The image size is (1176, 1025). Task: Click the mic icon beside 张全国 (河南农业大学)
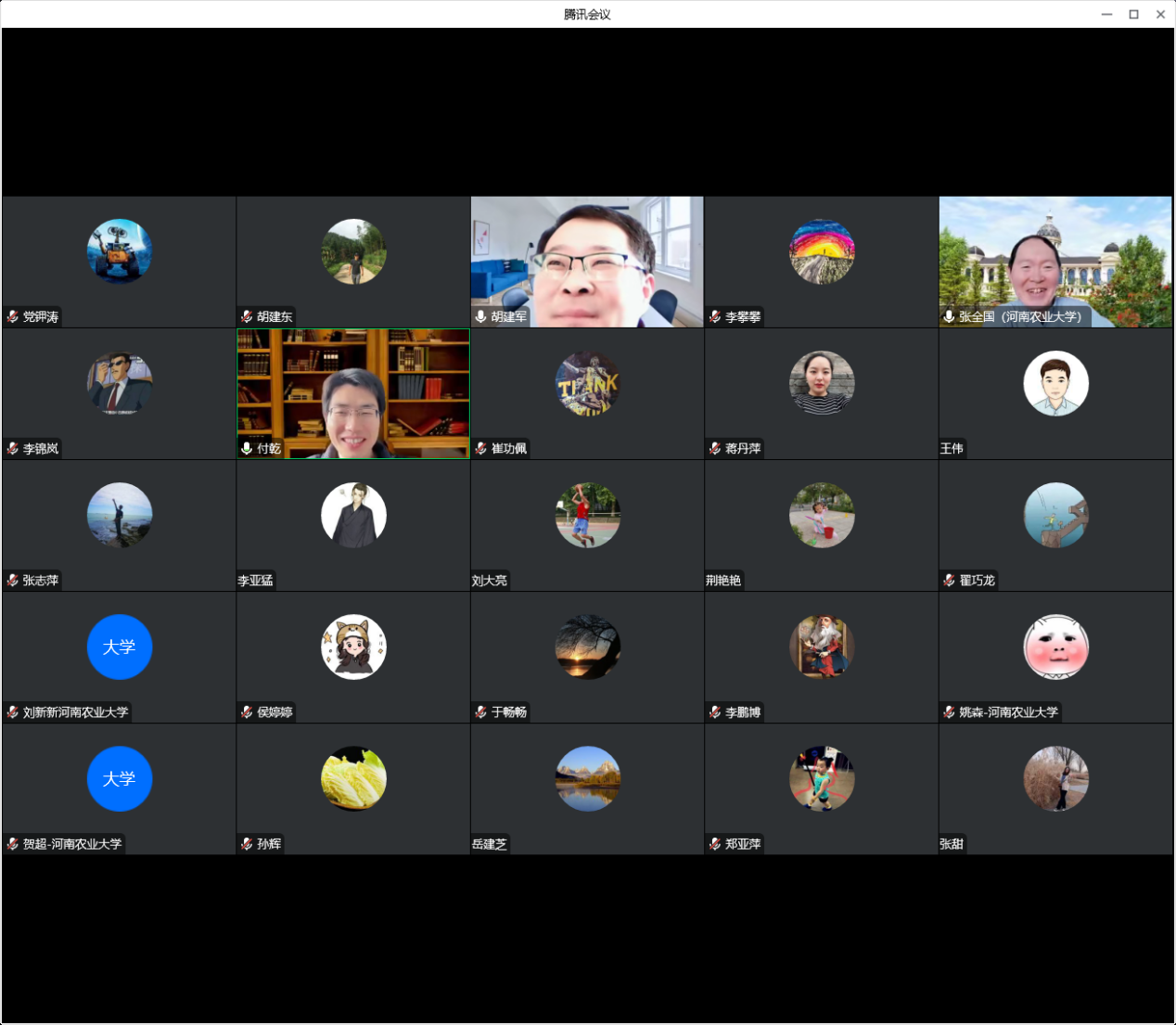point(949,317)
